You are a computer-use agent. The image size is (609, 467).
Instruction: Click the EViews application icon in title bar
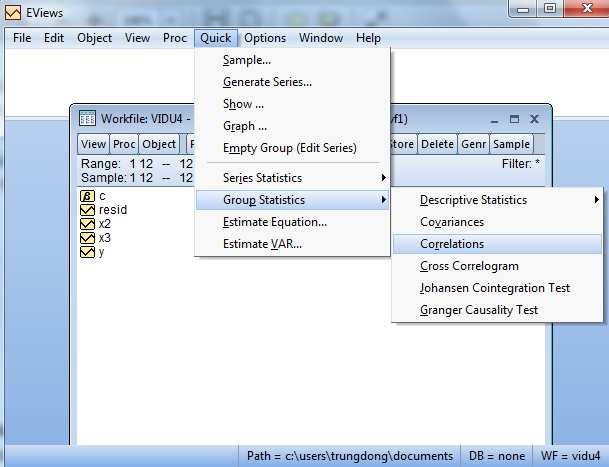[x=13, y=12]
